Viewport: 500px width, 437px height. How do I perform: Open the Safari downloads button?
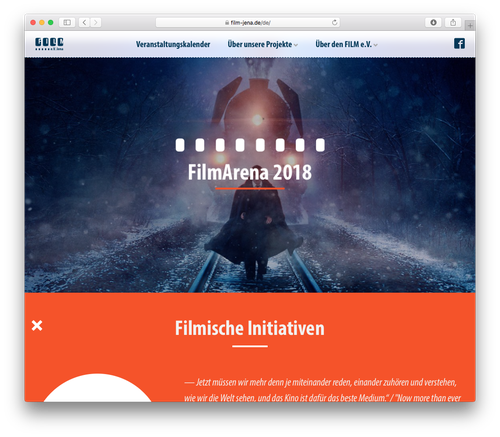click(433, 22)
